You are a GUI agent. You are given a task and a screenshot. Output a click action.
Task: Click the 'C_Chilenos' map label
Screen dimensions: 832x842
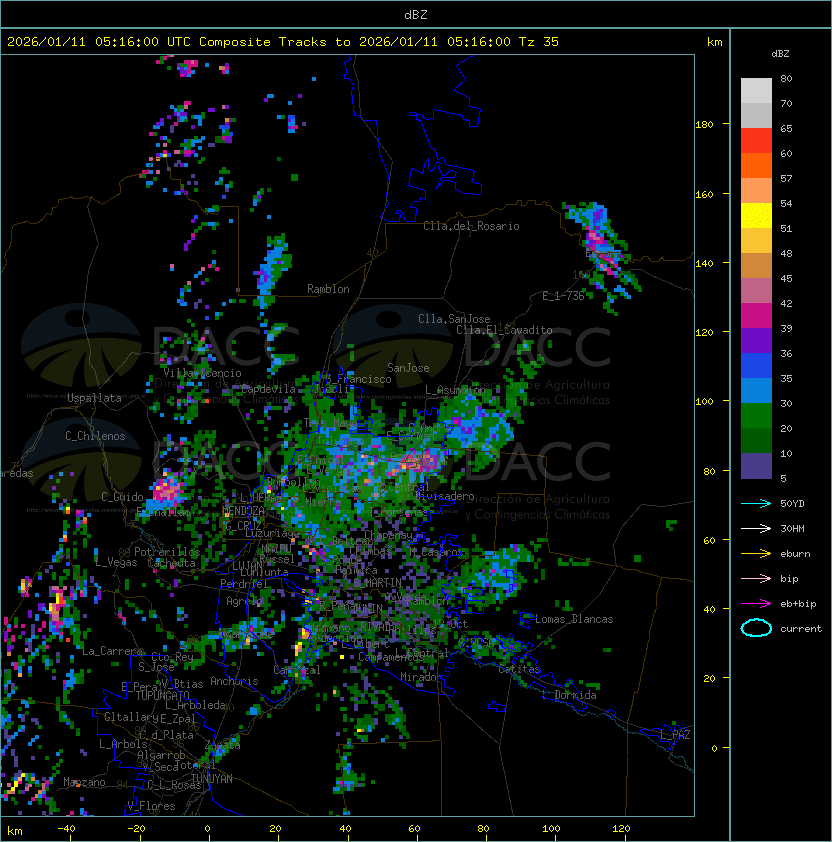pyautogui.click(x=95, y=436)
